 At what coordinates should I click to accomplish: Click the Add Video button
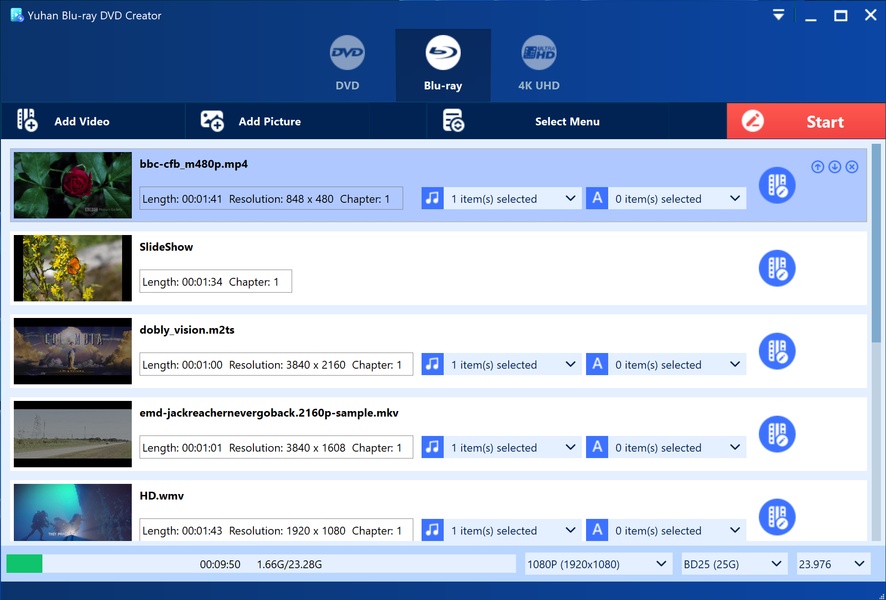point(64,121)
